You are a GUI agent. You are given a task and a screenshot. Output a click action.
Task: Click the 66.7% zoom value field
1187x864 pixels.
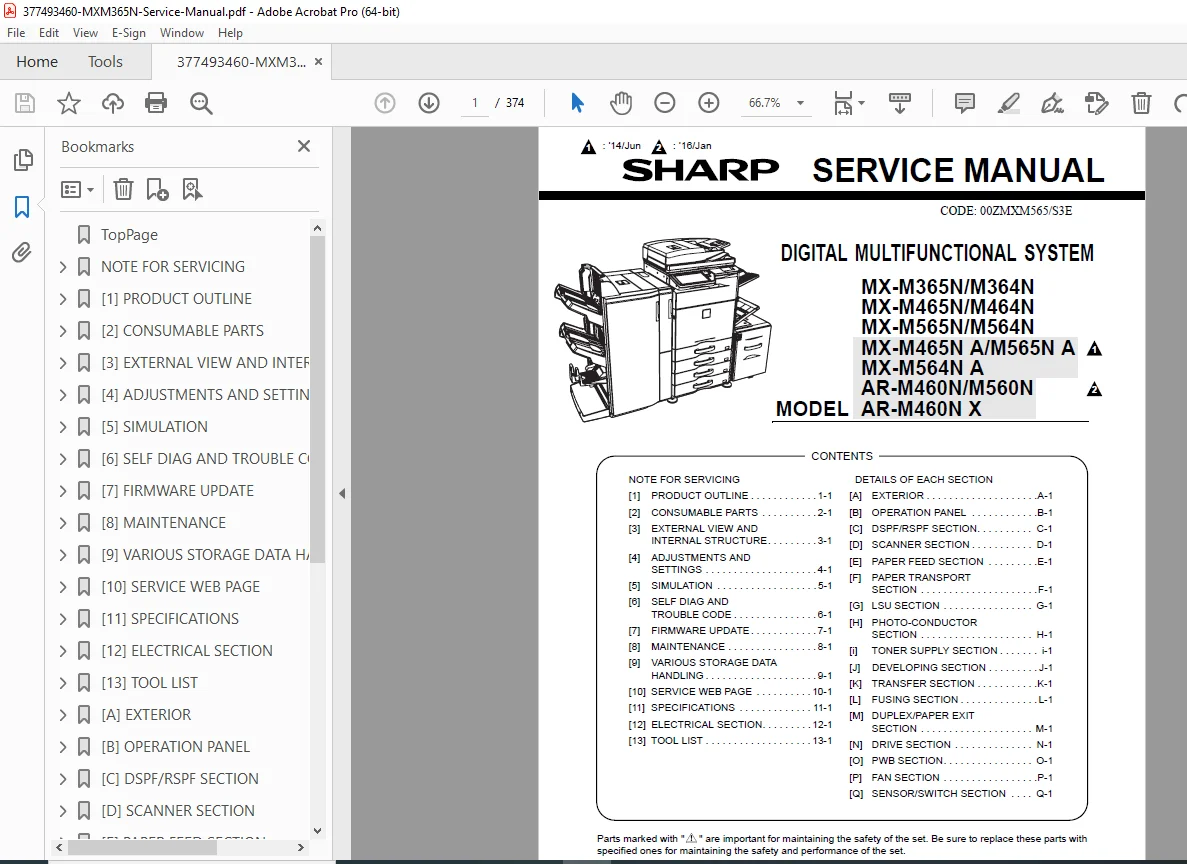pos(765,103)
